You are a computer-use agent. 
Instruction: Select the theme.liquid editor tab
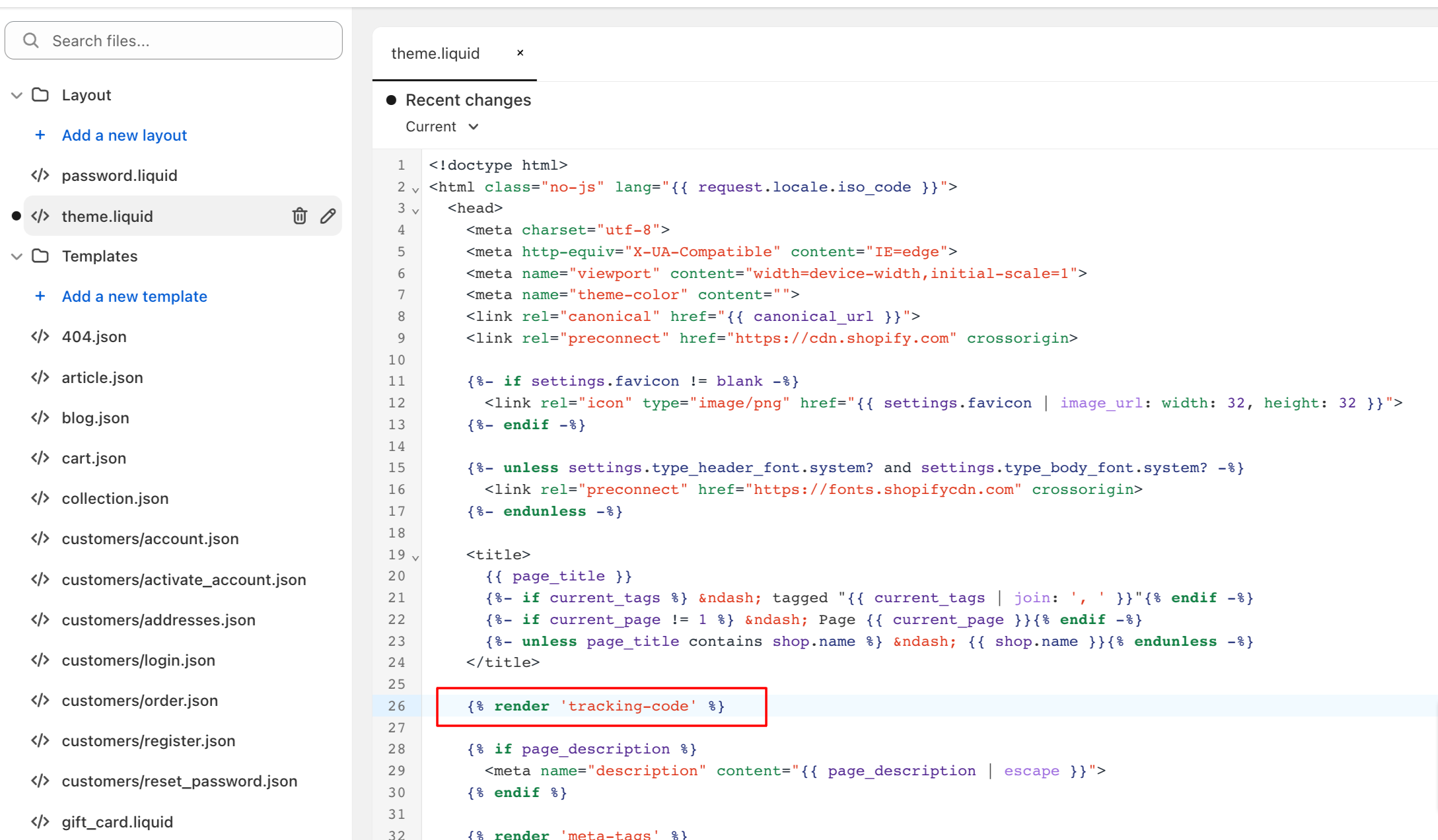point(435,53)
